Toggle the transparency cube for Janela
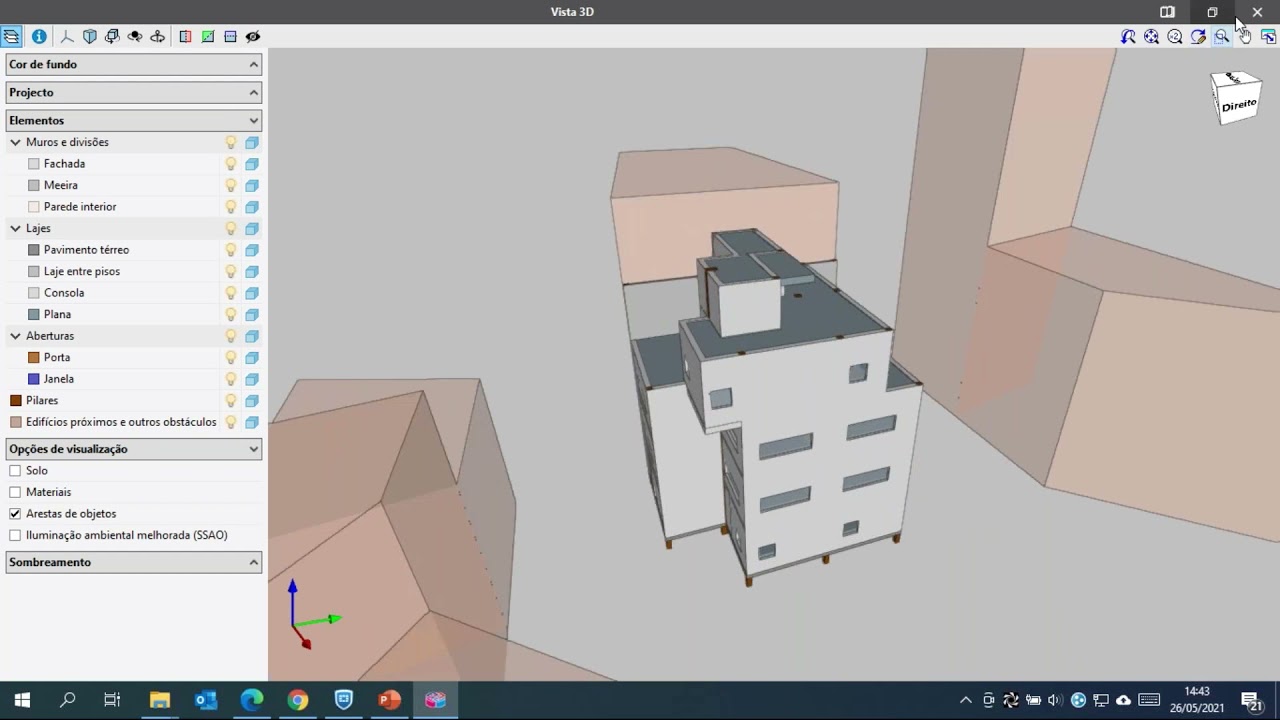Viewport: 1280px width, 720px height. click(x=252, y=379)
